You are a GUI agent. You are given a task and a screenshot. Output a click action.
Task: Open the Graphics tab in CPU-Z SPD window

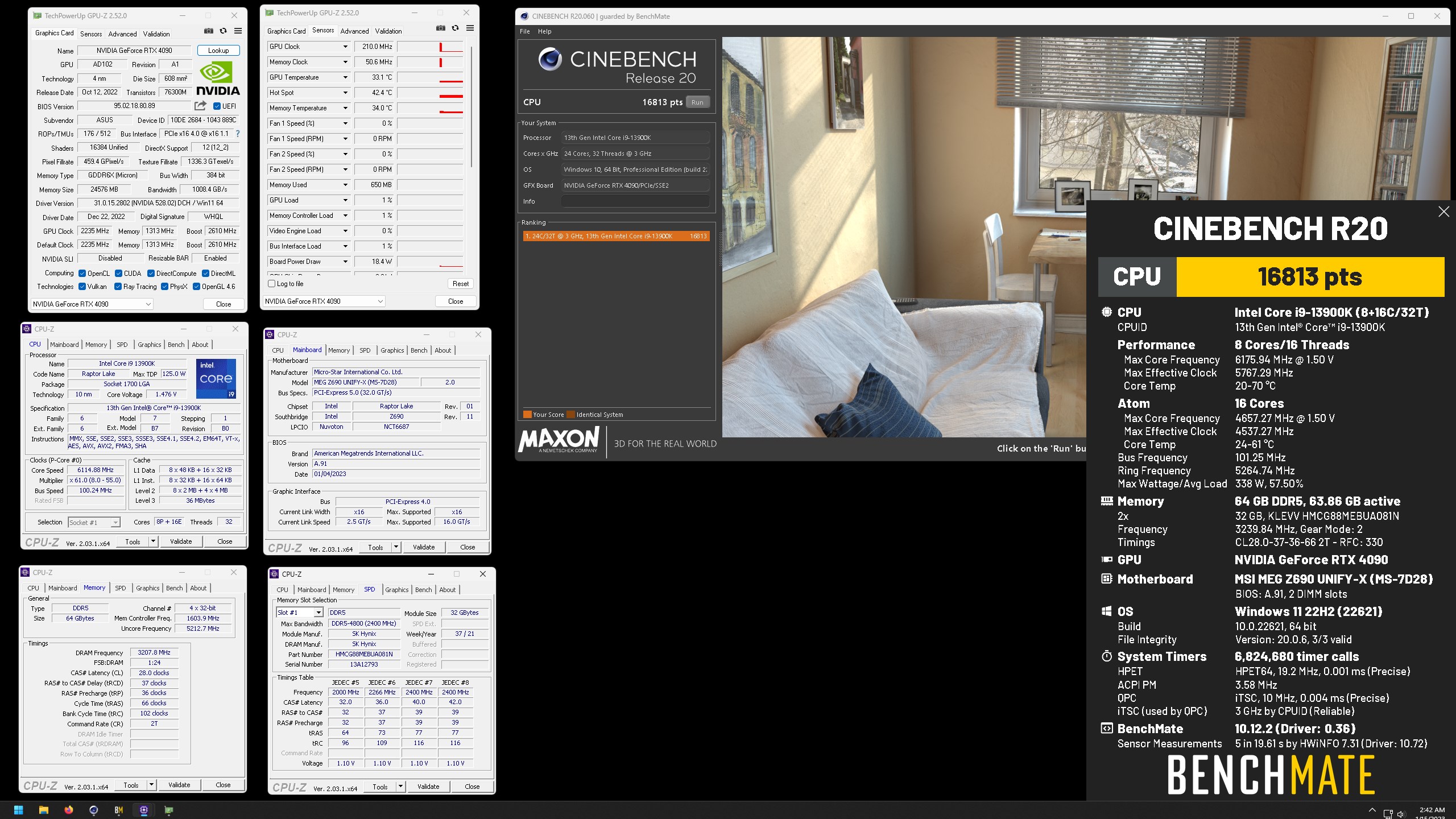point(397,590)
